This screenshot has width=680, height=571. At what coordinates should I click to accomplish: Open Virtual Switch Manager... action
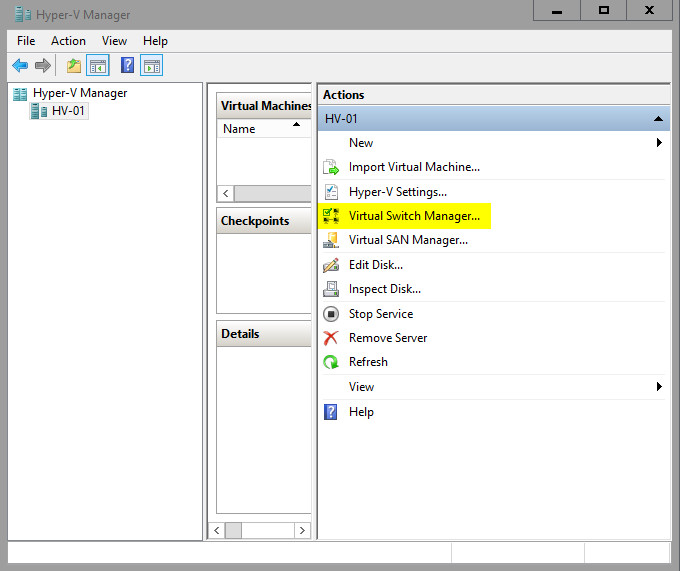[x=414, y=216]
